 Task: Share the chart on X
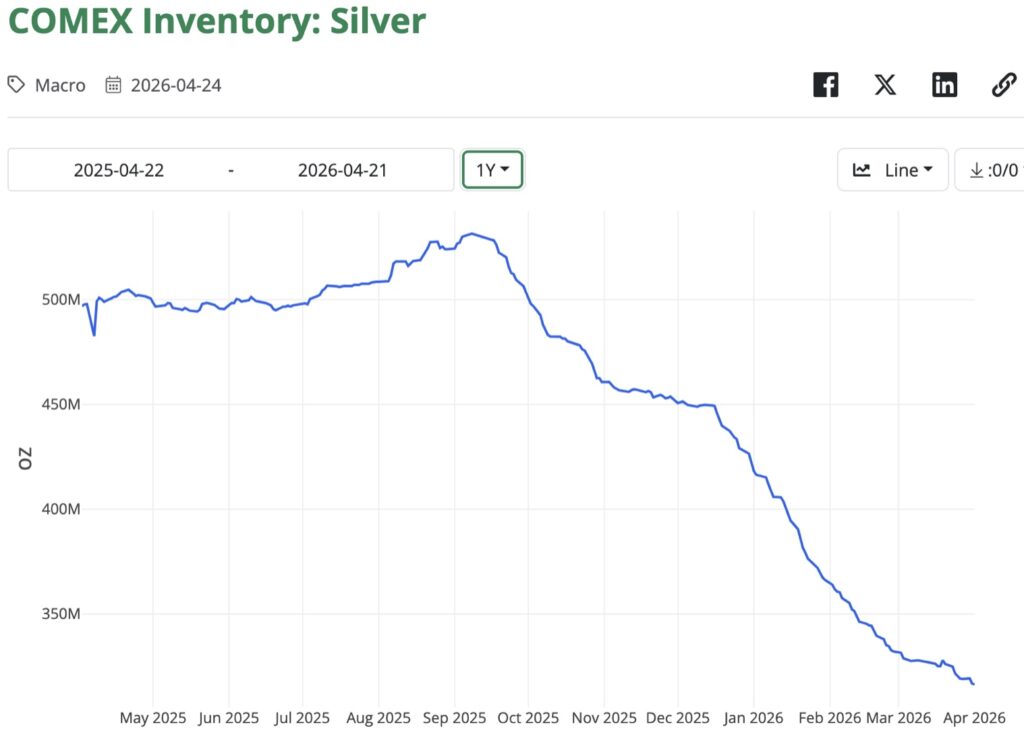click(x=885, y=85)
